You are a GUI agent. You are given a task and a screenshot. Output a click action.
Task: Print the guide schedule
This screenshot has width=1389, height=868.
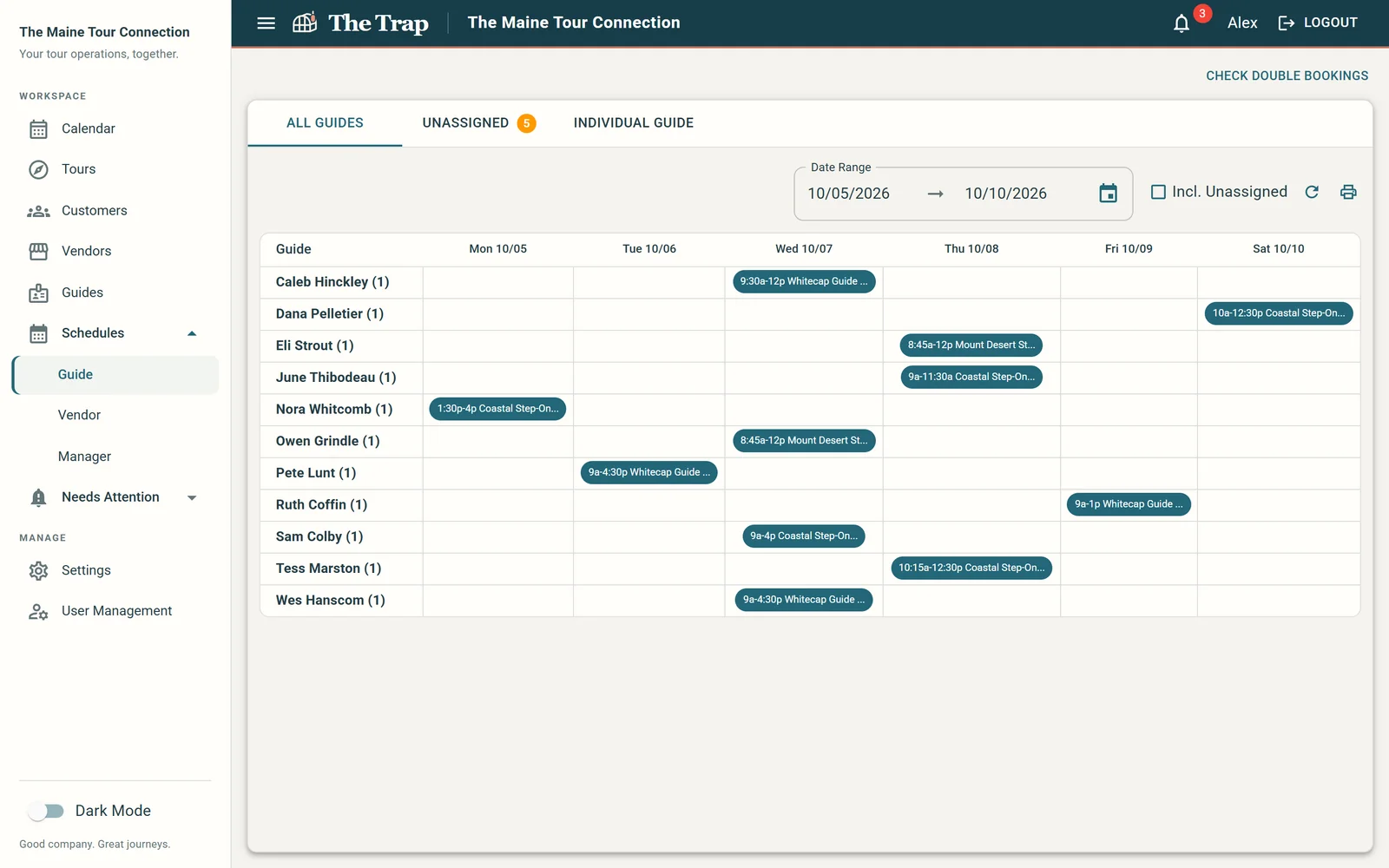click(x=1348, y=192)
